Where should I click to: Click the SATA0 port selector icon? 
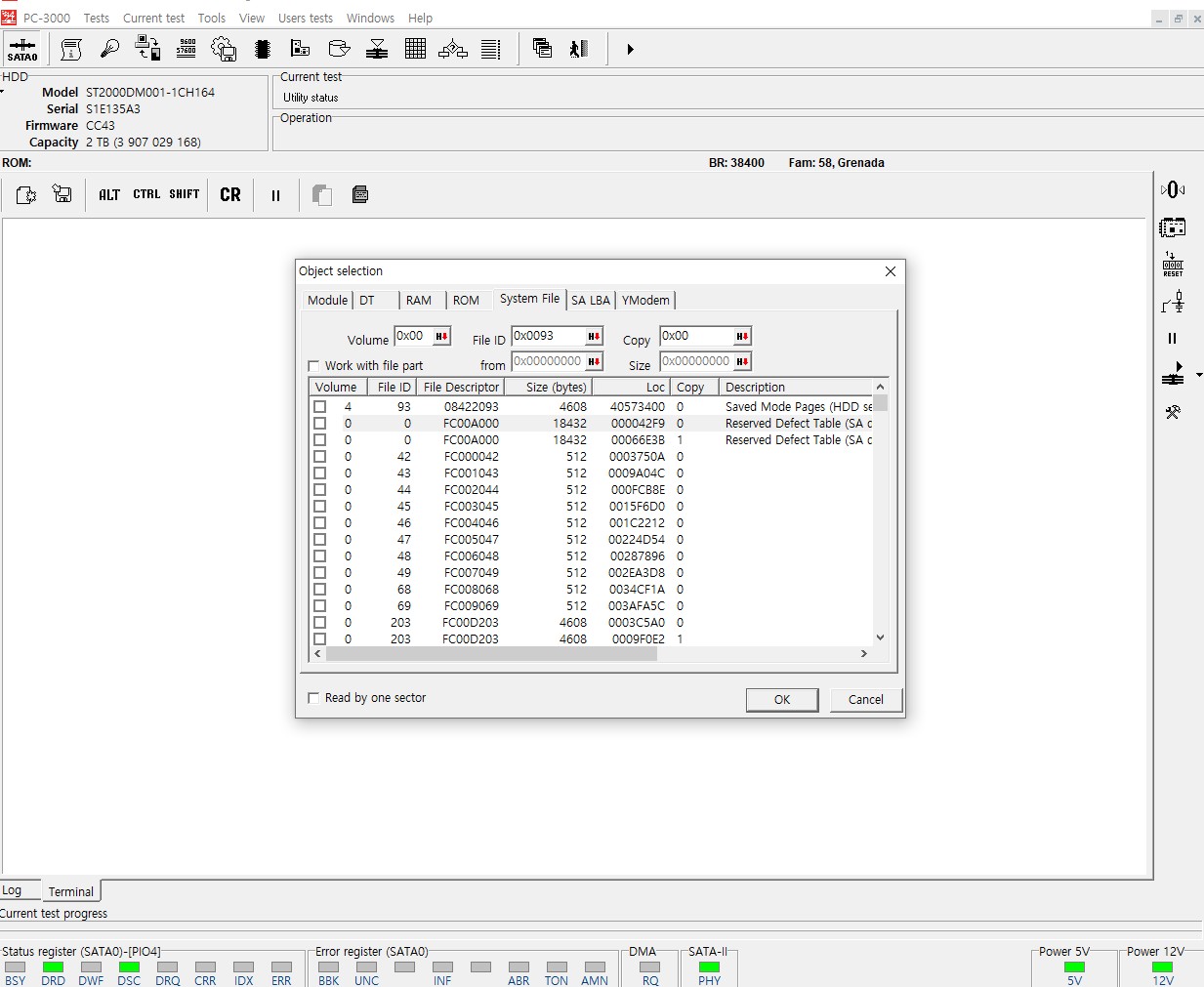pos(22,49)
